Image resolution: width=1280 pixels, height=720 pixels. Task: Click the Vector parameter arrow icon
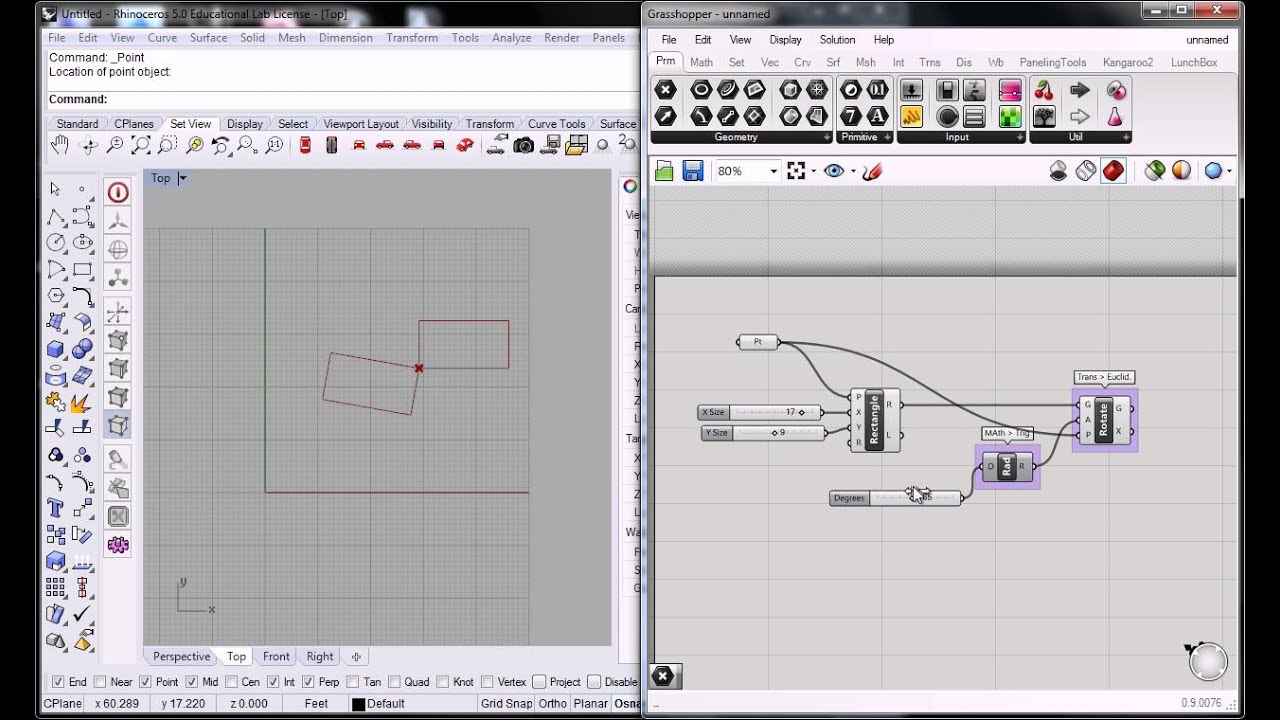(x=665, y=116)
